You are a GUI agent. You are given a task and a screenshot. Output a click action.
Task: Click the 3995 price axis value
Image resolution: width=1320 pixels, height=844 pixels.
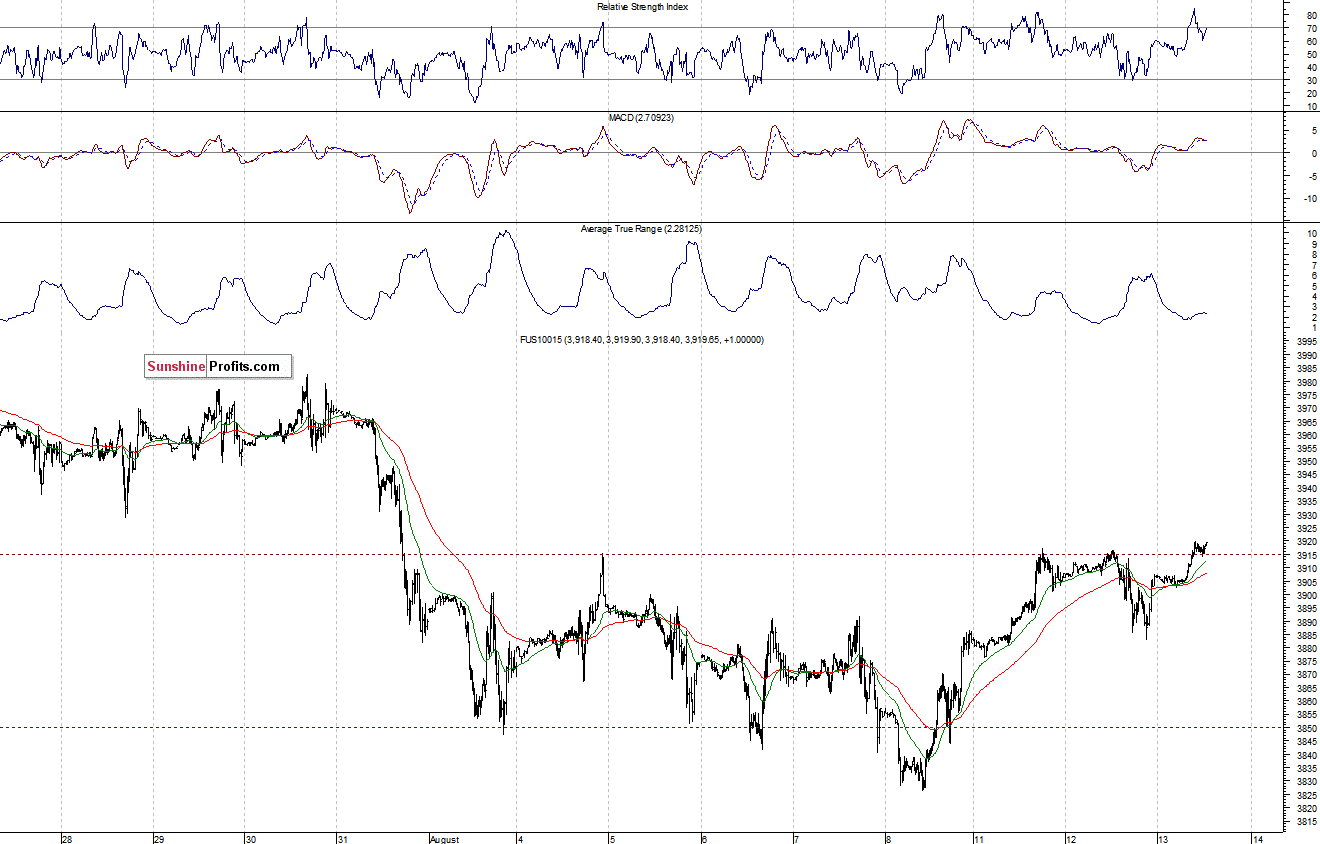(1305, 342)
